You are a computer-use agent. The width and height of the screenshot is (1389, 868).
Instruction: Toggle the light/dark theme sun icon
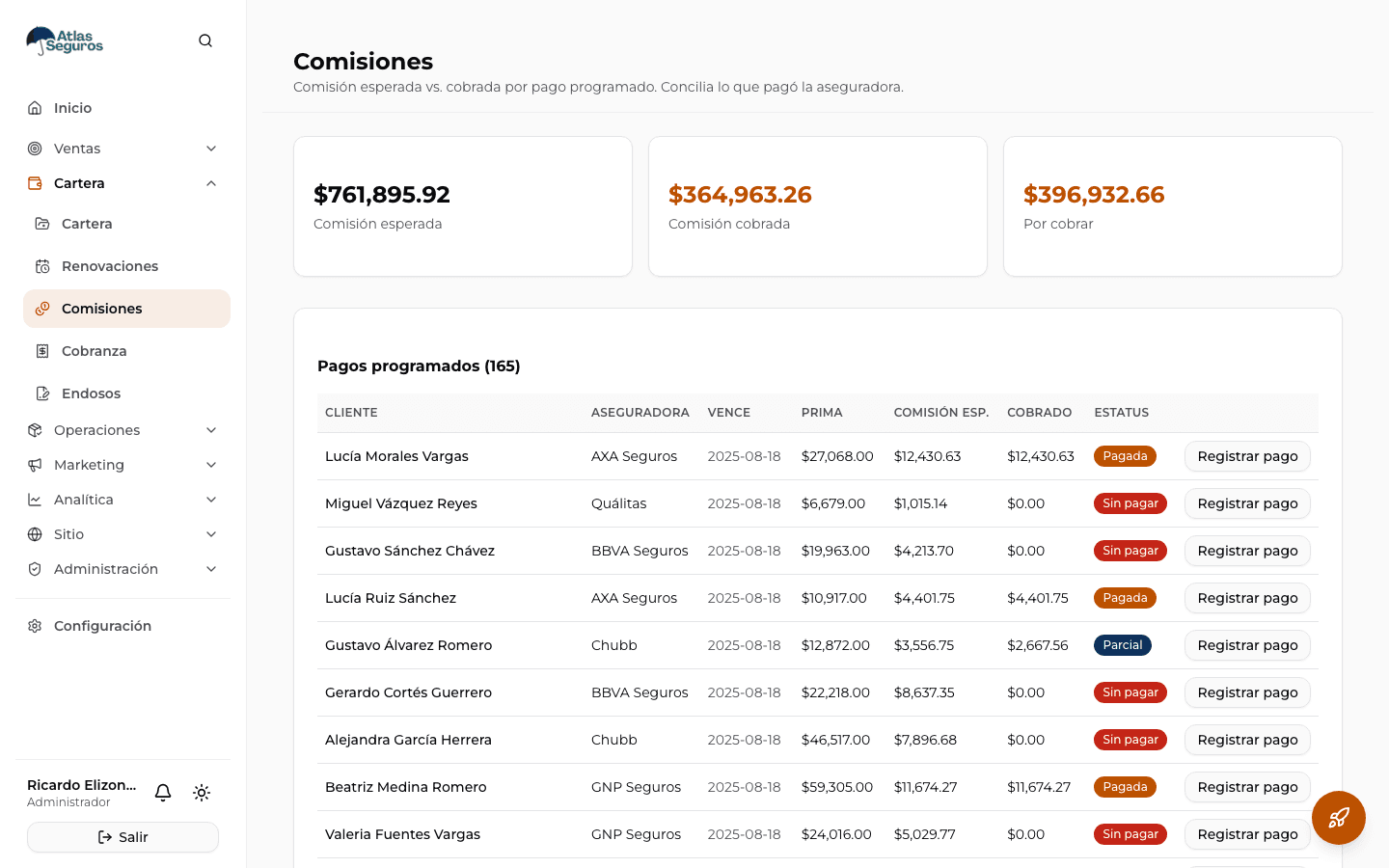pos(202,793)
